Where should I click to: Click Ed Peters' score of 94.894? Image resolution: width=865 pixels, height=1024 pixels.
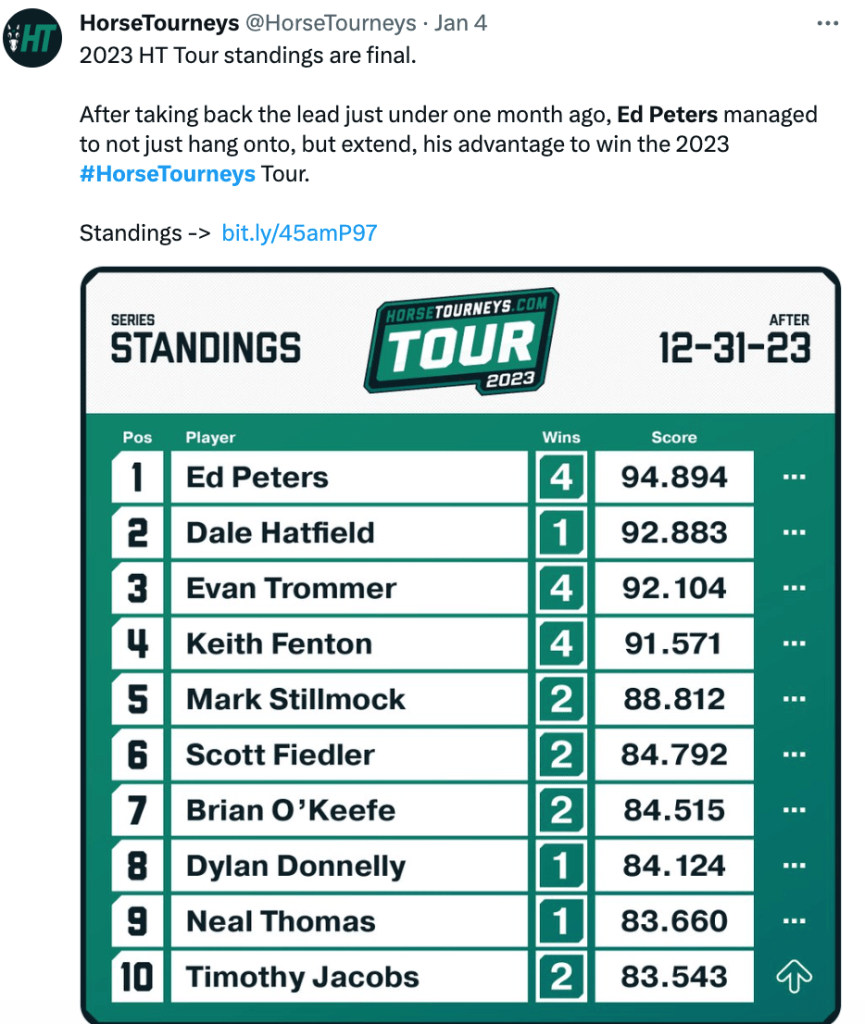(x=673, y=477)
